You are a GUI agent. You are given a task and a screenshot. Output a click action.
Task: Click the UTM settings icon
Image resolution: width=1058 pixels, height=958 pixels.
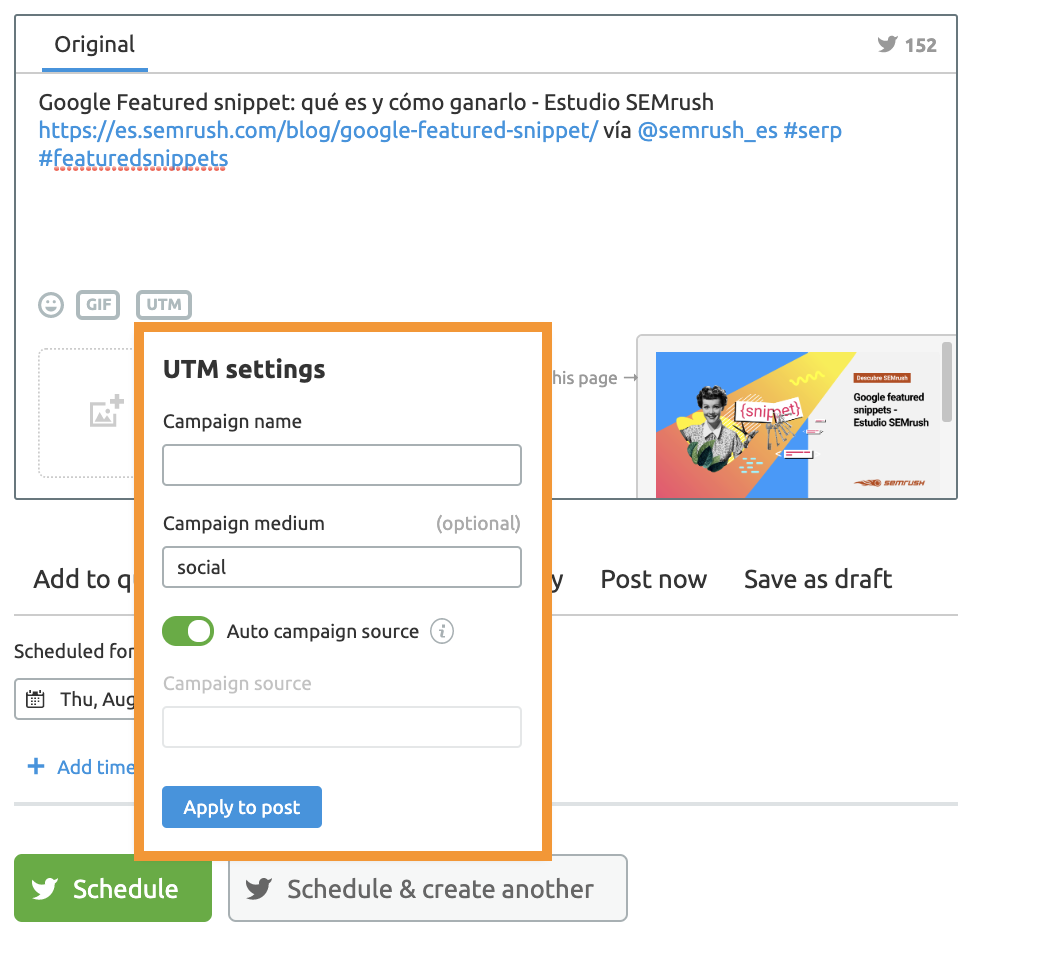pos(164,305)
